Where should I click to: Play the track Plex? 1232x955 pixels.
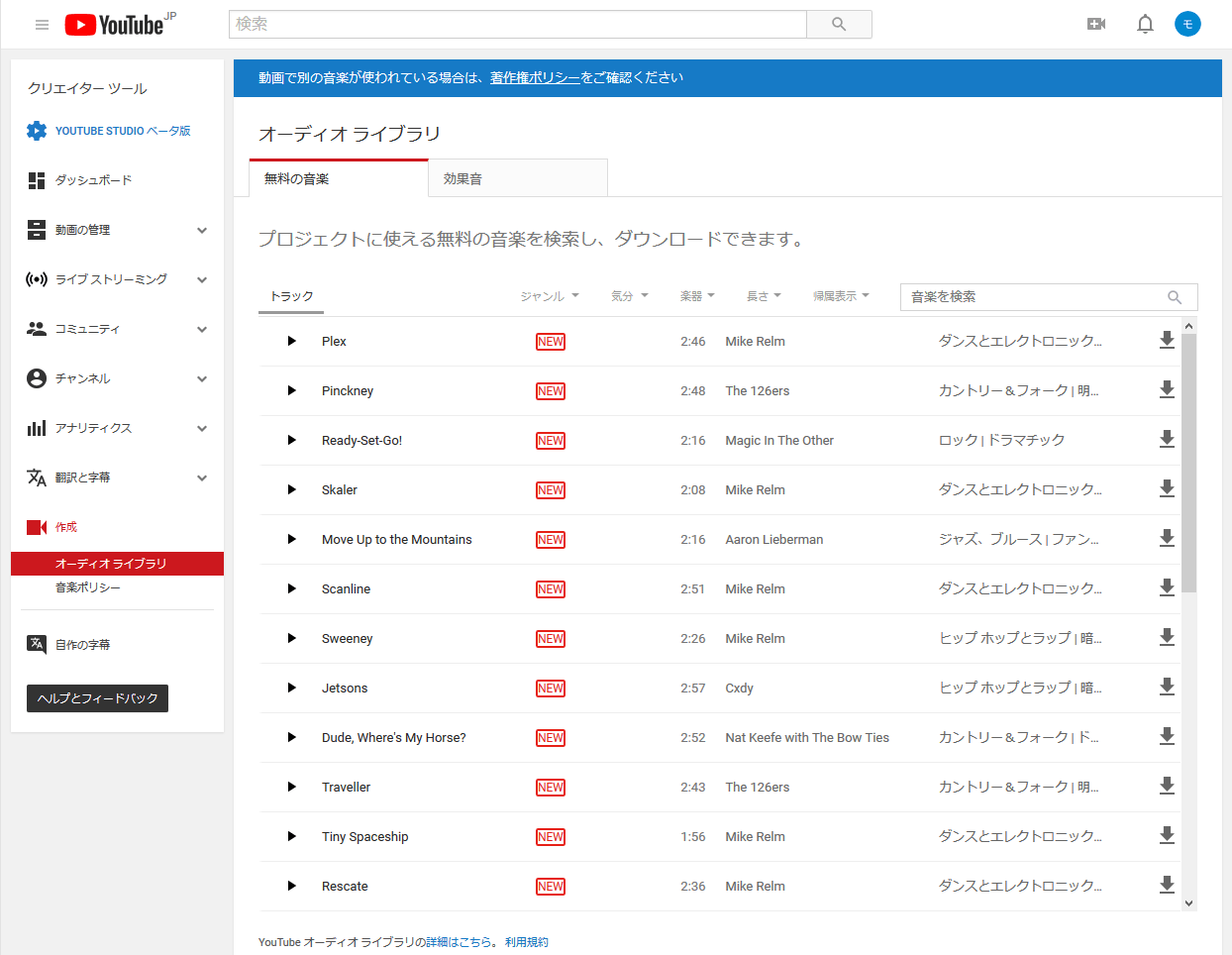pos(292,341)
